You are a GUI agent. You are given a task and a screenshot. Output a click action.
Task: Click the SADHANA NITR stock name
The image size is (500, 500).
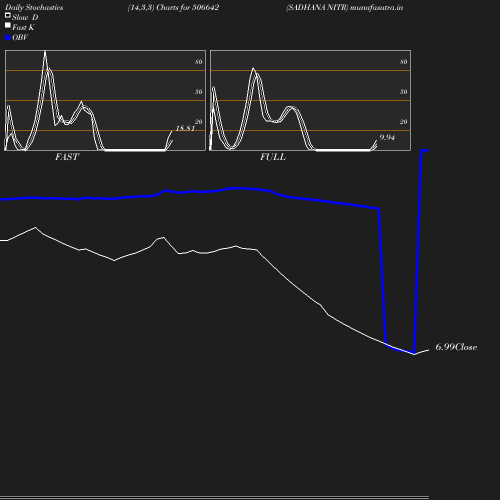[317, 7]
